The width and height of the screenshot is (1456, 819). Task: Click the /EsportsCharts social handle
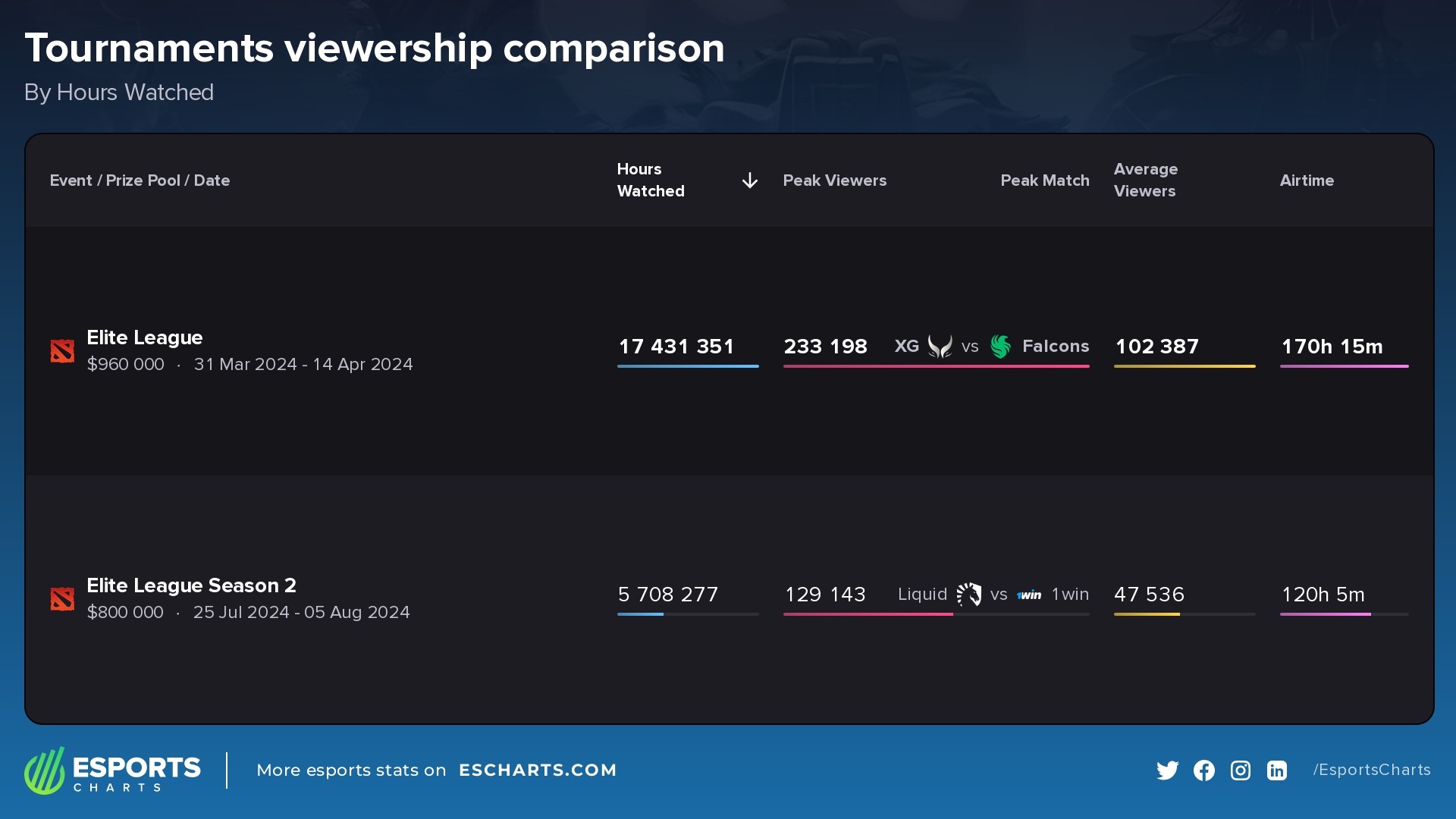point(1372,770)
